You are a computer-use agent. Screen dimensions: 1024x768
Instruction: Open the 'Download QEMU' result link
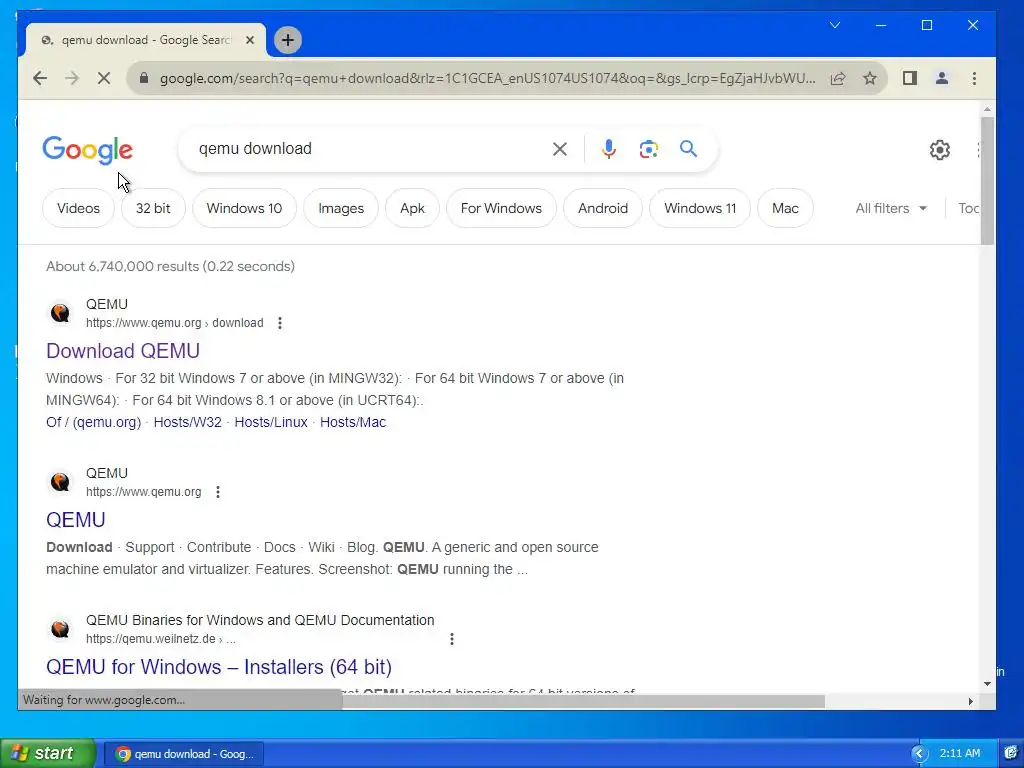click(123, 351)
